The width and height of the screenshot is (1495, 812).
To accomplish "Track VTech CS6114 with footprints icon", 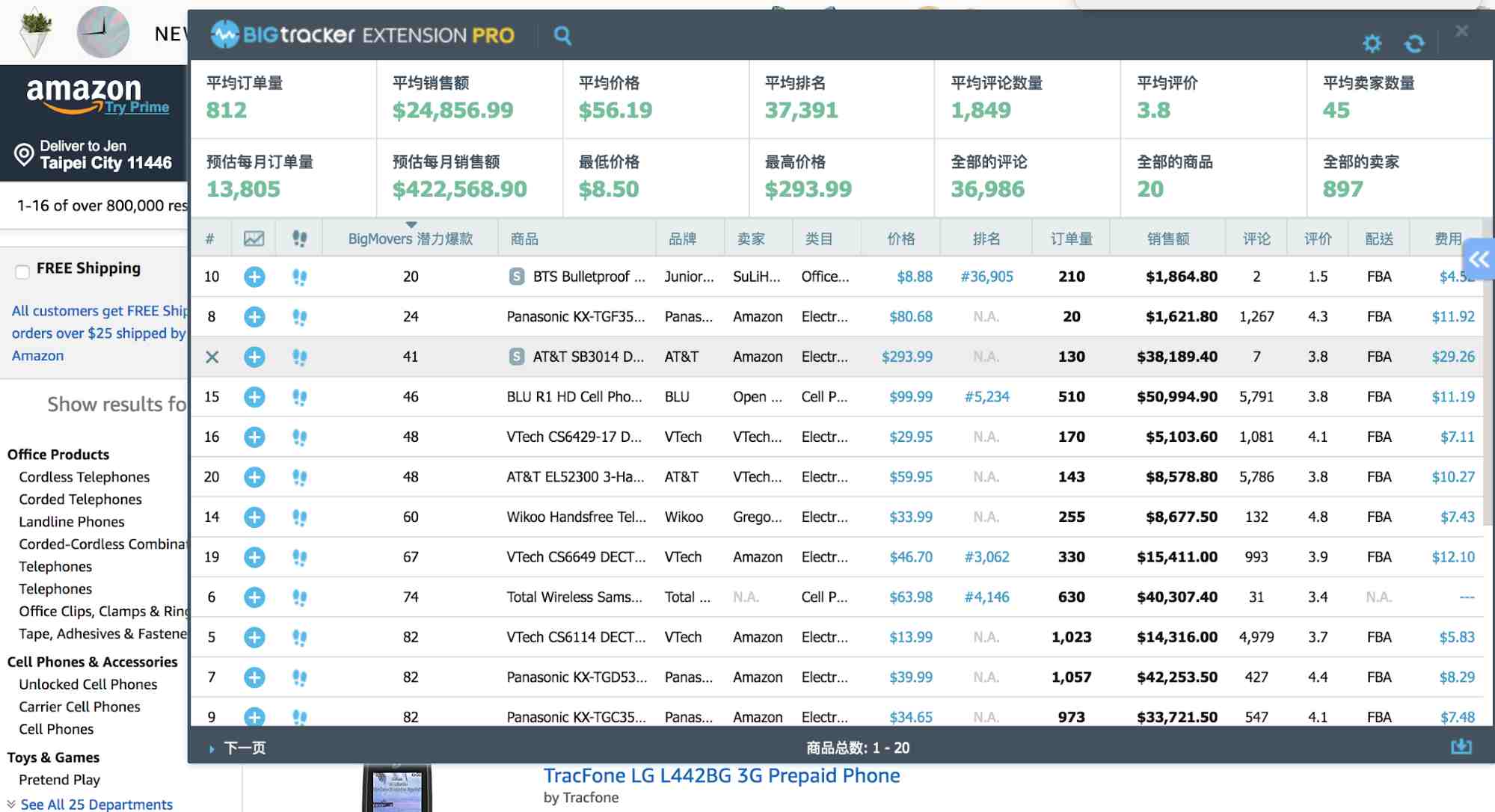I will click(299, 638).
